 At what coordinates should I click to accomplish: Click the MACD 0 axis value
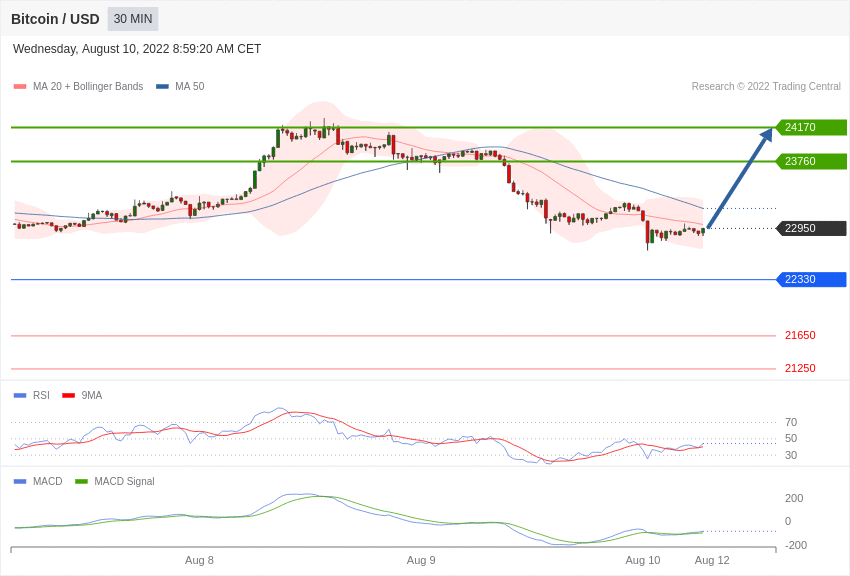point(788,521)
